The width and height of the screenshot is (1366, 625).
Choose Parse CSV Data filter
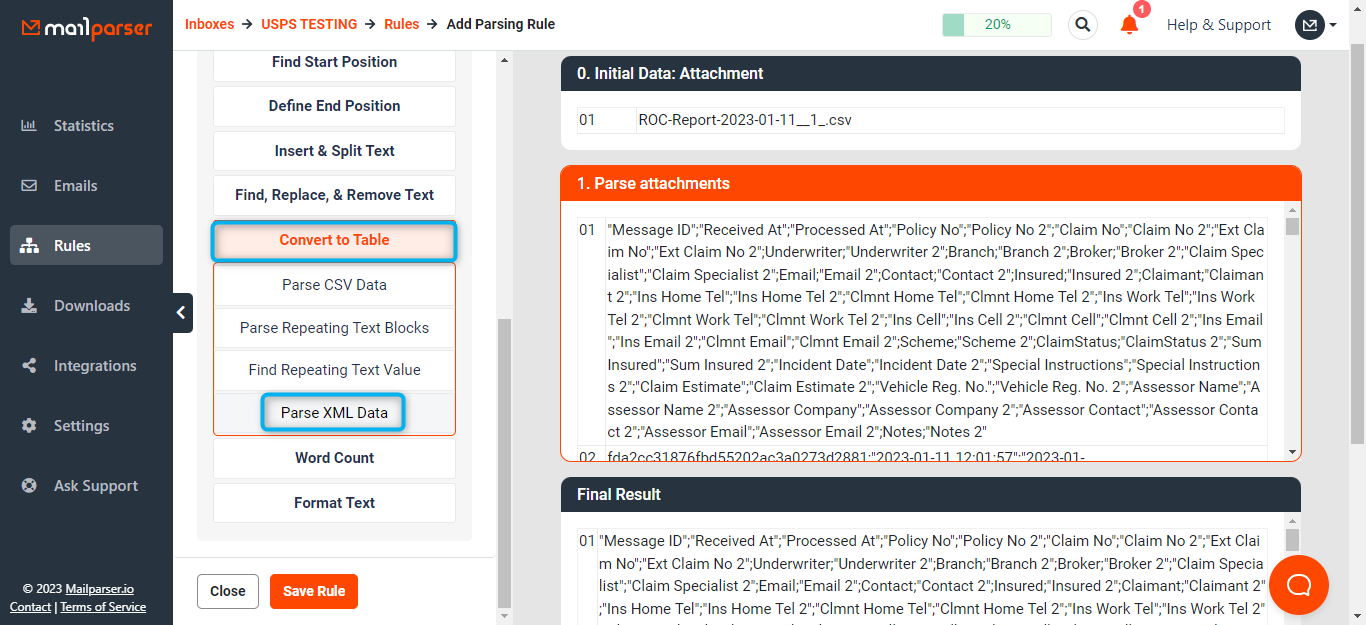pos(334,285)
